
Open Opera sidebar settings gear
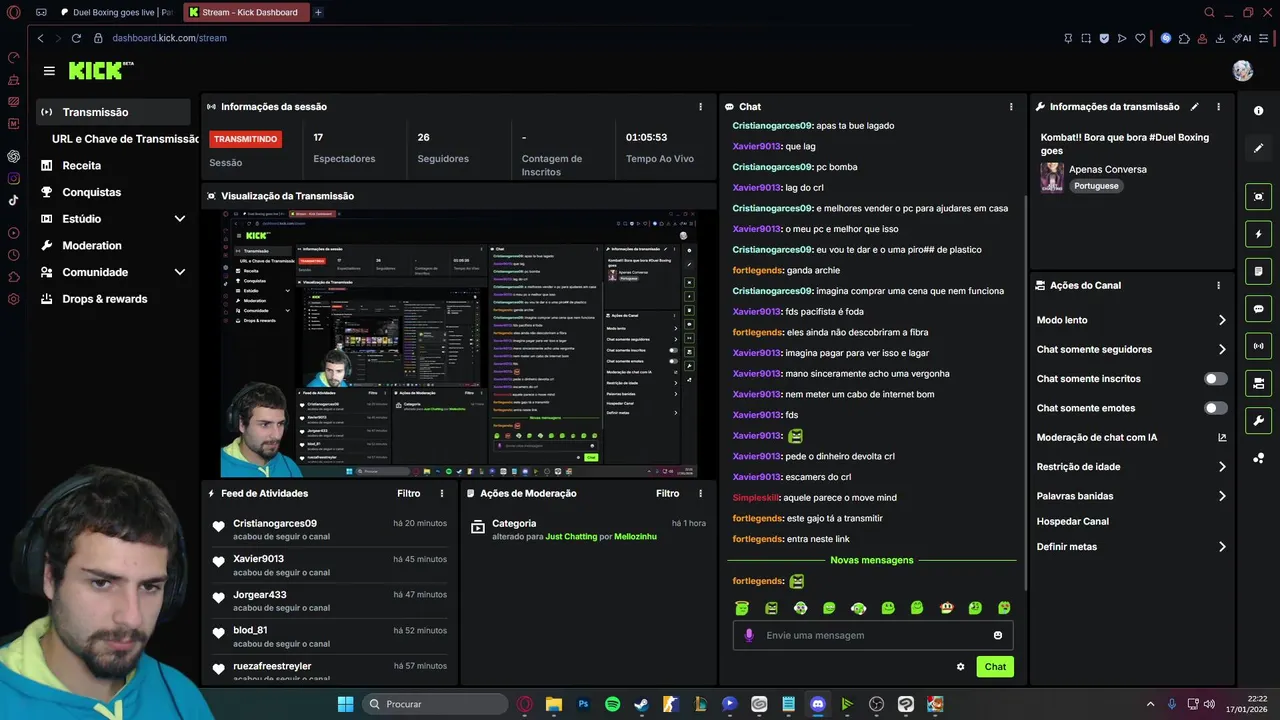[14, 299]
